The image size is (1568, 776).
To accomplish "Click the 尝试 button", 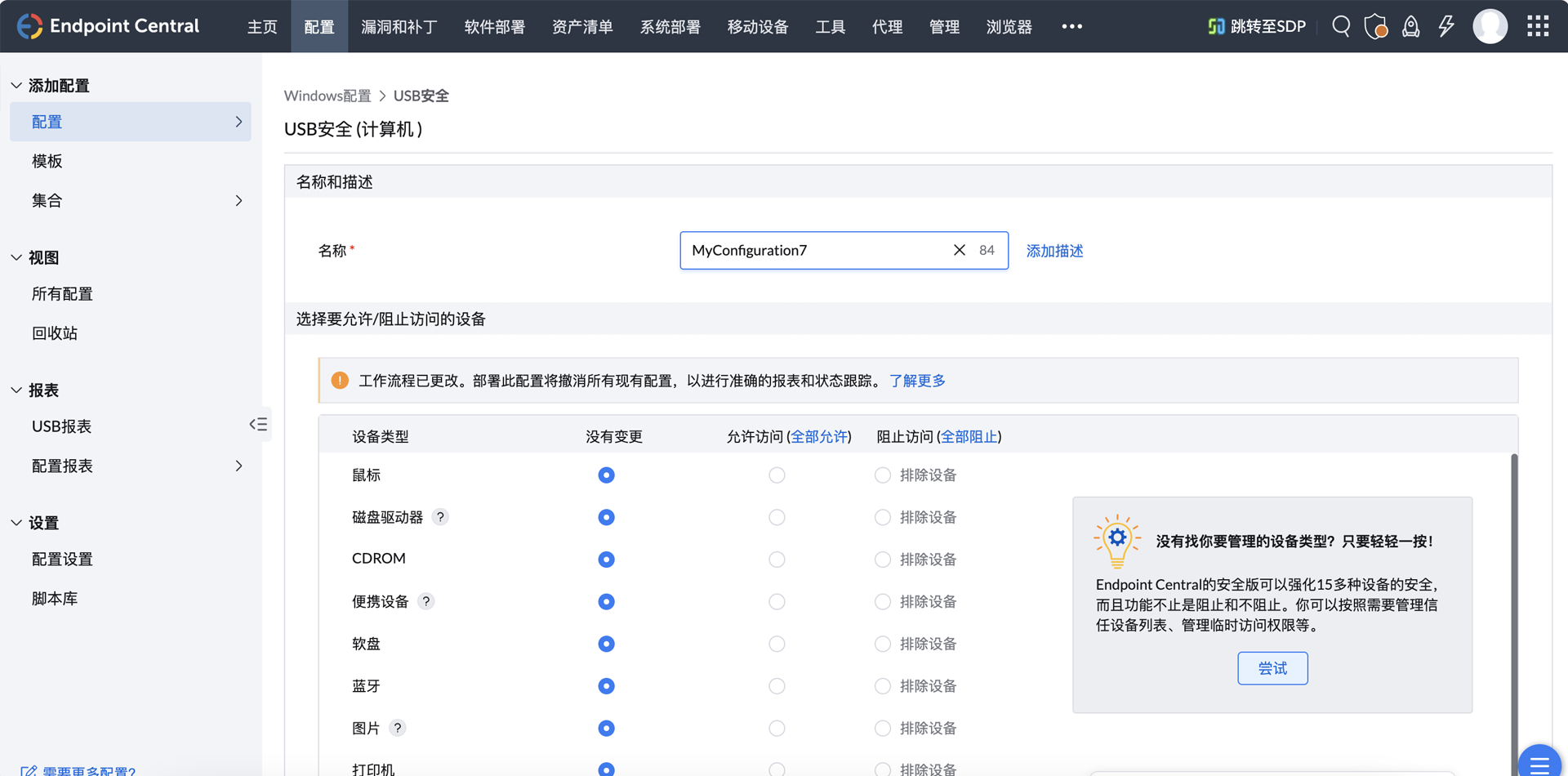I will click(x=1272, y=668).
